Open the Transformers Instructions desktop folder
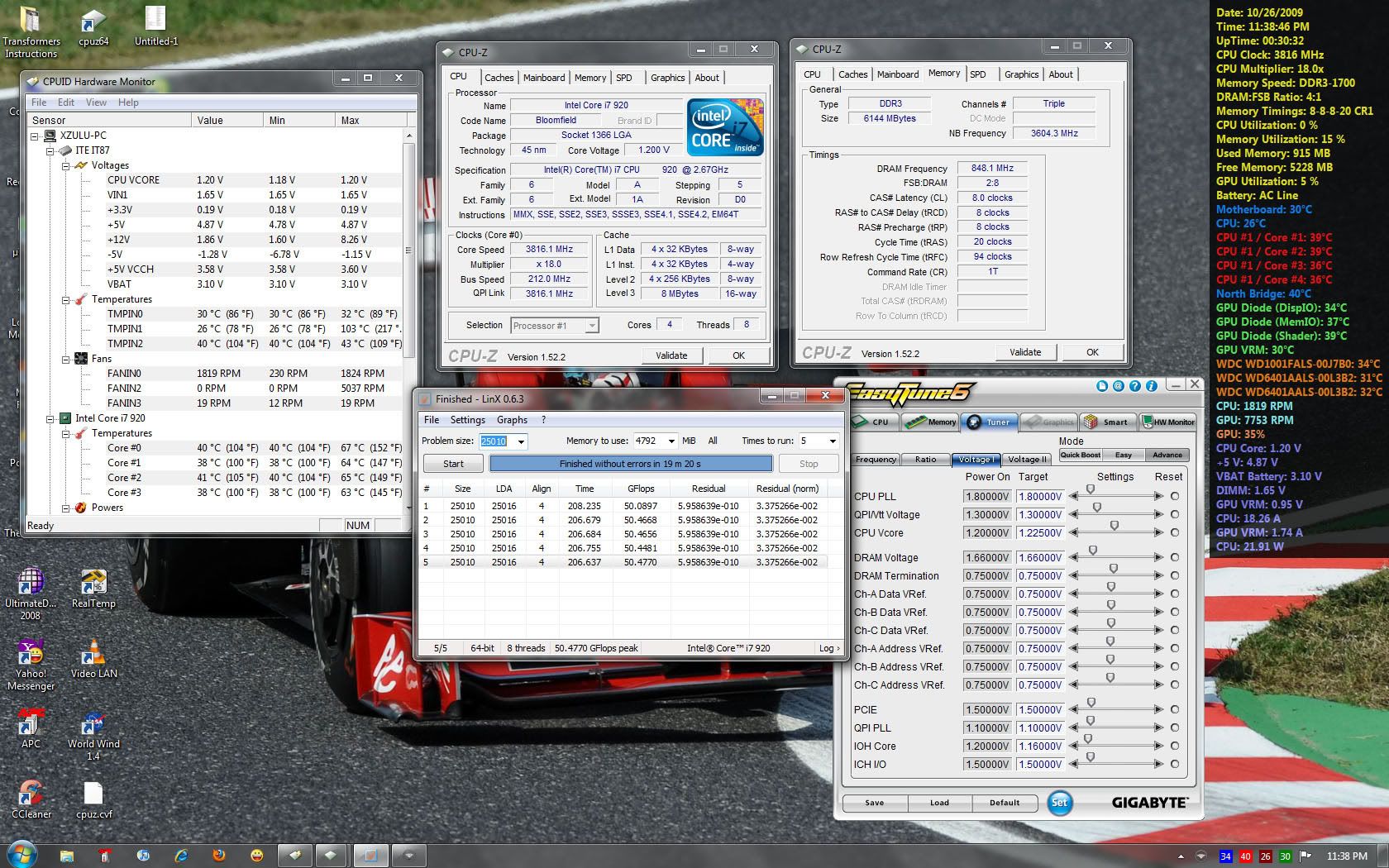 [31, 33]
